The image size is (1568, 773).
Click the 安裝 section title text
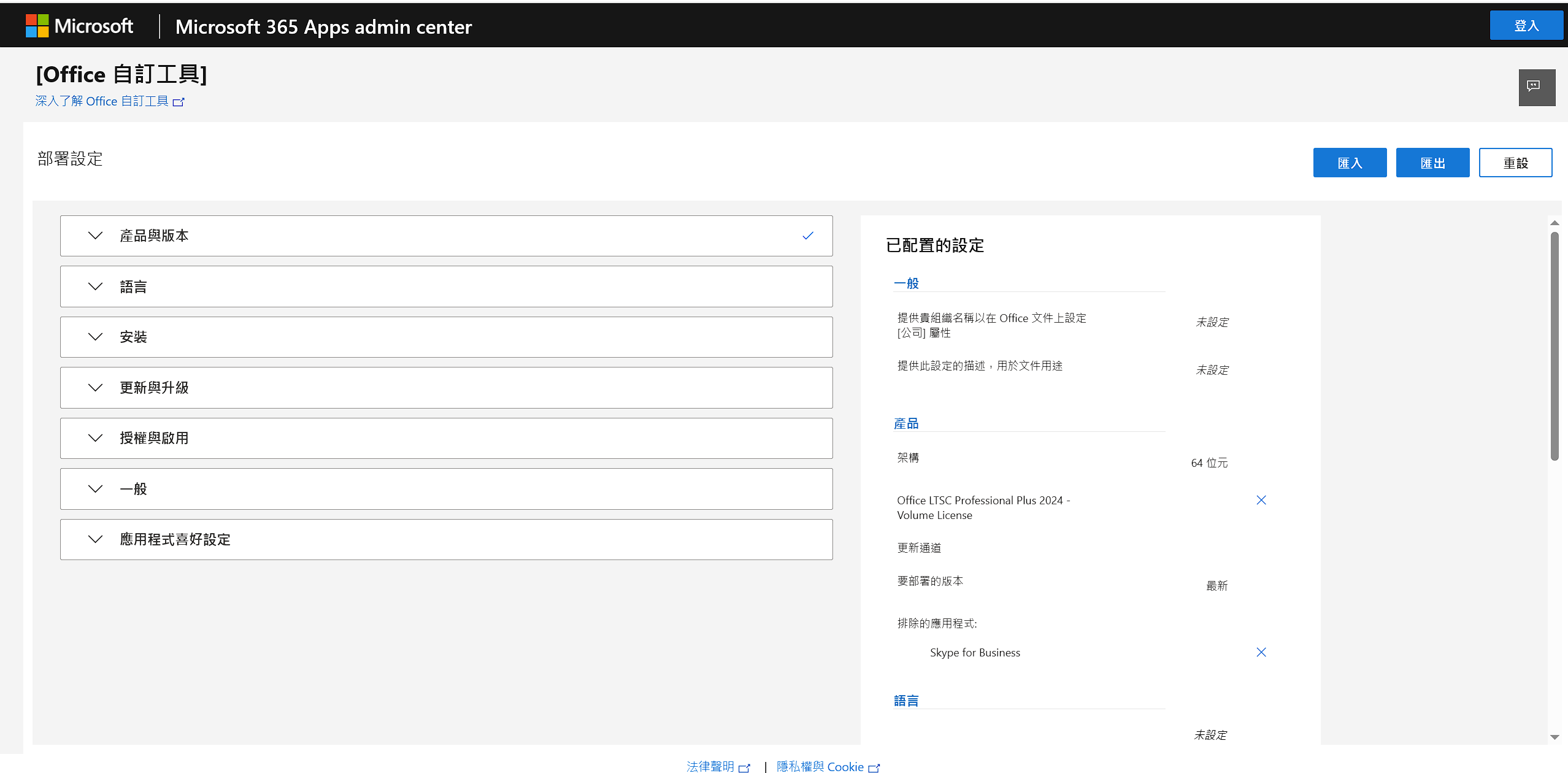(133, 337)
